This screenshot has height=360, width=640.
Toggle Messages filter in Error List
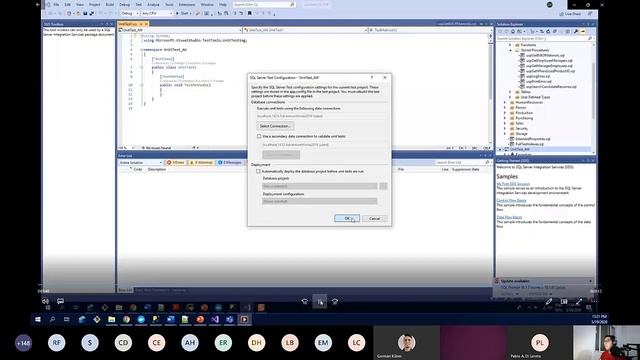pyautogui.click(x=230, y=162)
